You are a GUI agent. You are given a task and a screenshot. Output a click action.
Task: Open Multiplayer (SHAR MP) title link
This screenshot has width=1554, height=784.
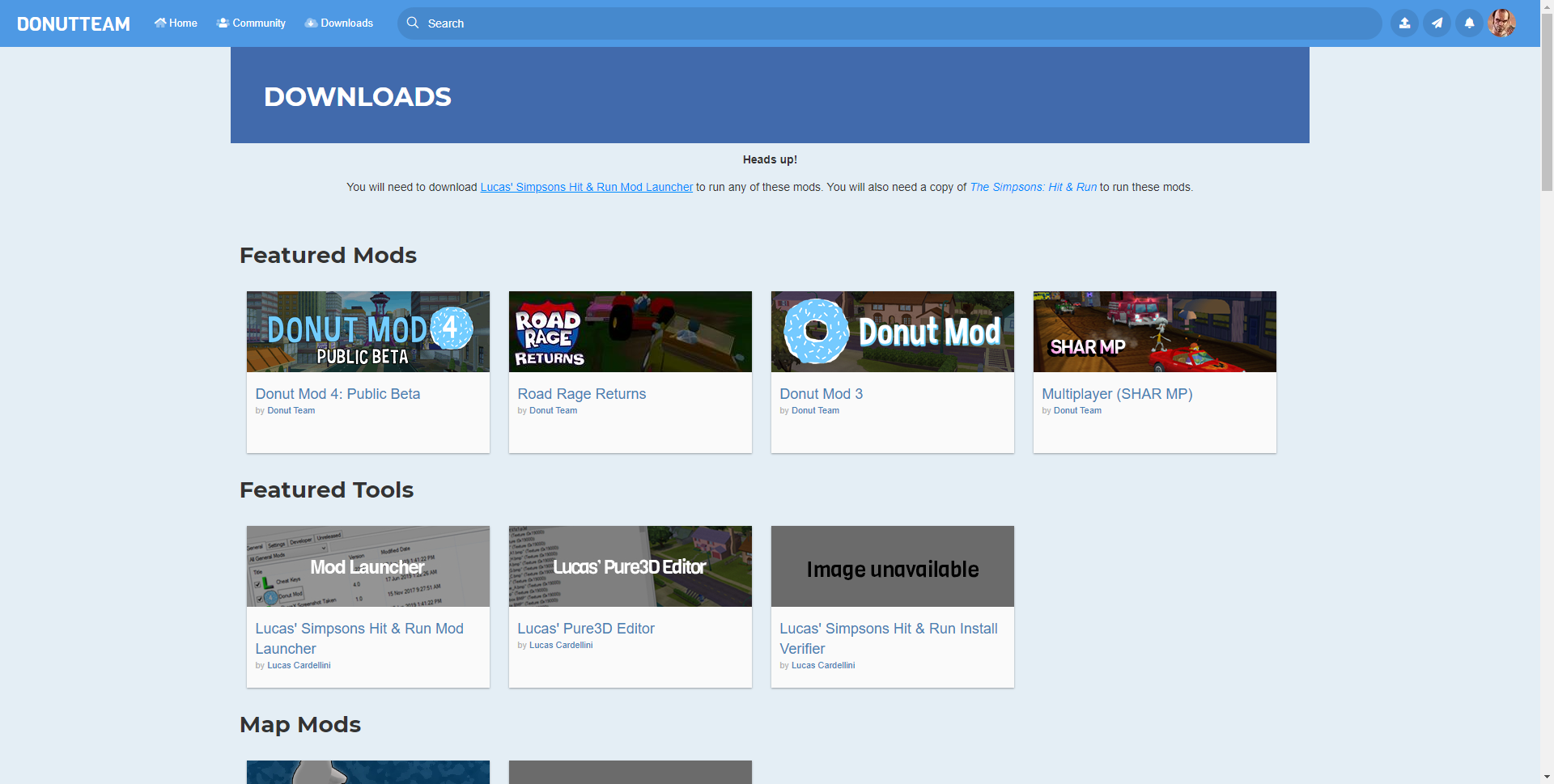[x=1117, y=394]
